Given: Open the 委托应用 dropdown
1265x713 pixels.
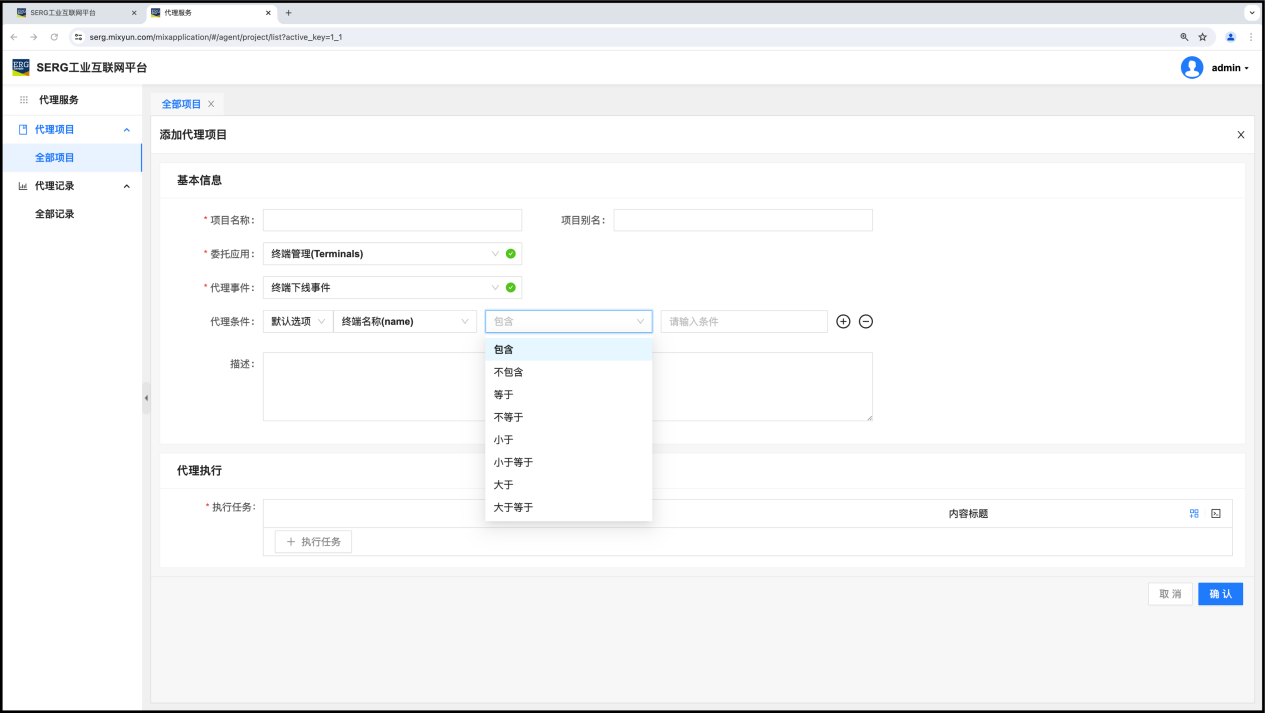Looking at the screenshot, I should (384, 254).
